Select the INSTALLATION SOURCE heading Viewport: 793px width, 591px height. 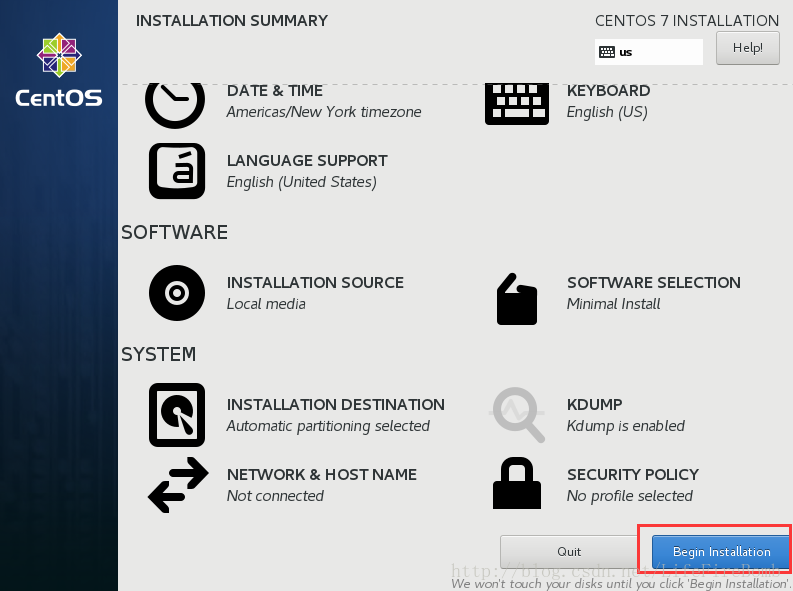[315, 283]
